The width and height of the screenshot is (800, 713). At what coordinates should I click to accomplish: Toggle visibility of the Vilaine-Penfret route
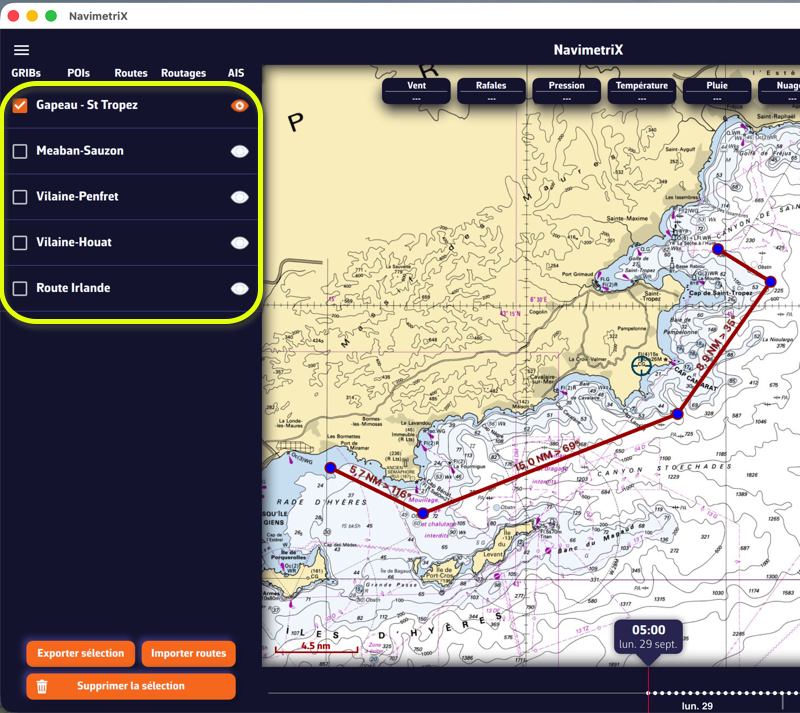(239, 197)
